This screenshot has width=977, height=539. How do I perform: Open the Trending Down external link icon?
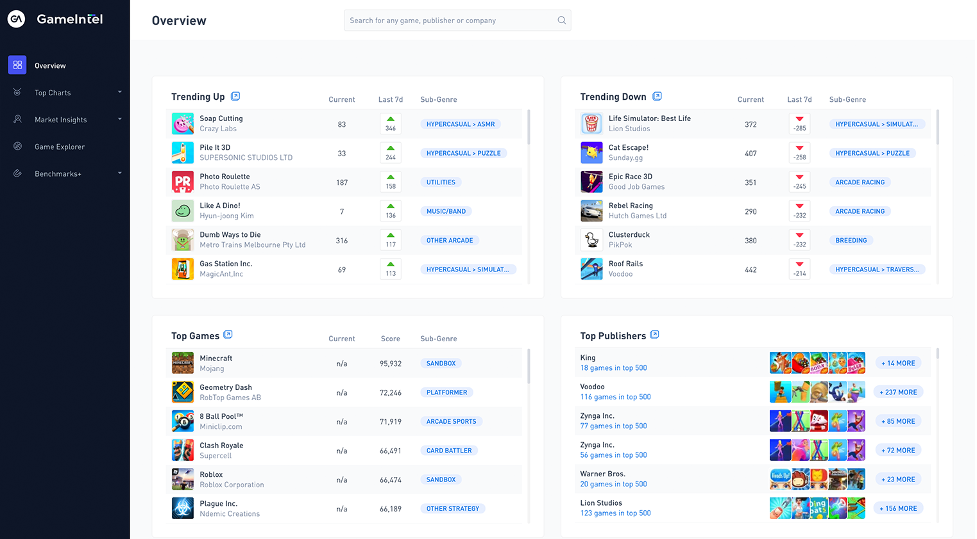tap(657, 97)
